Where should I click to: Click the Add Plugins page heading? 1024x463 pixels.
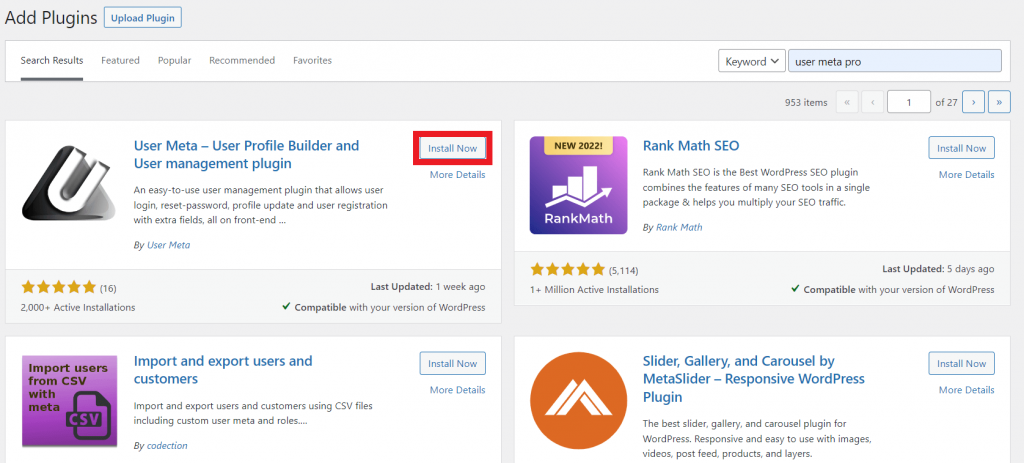point(51,18)
